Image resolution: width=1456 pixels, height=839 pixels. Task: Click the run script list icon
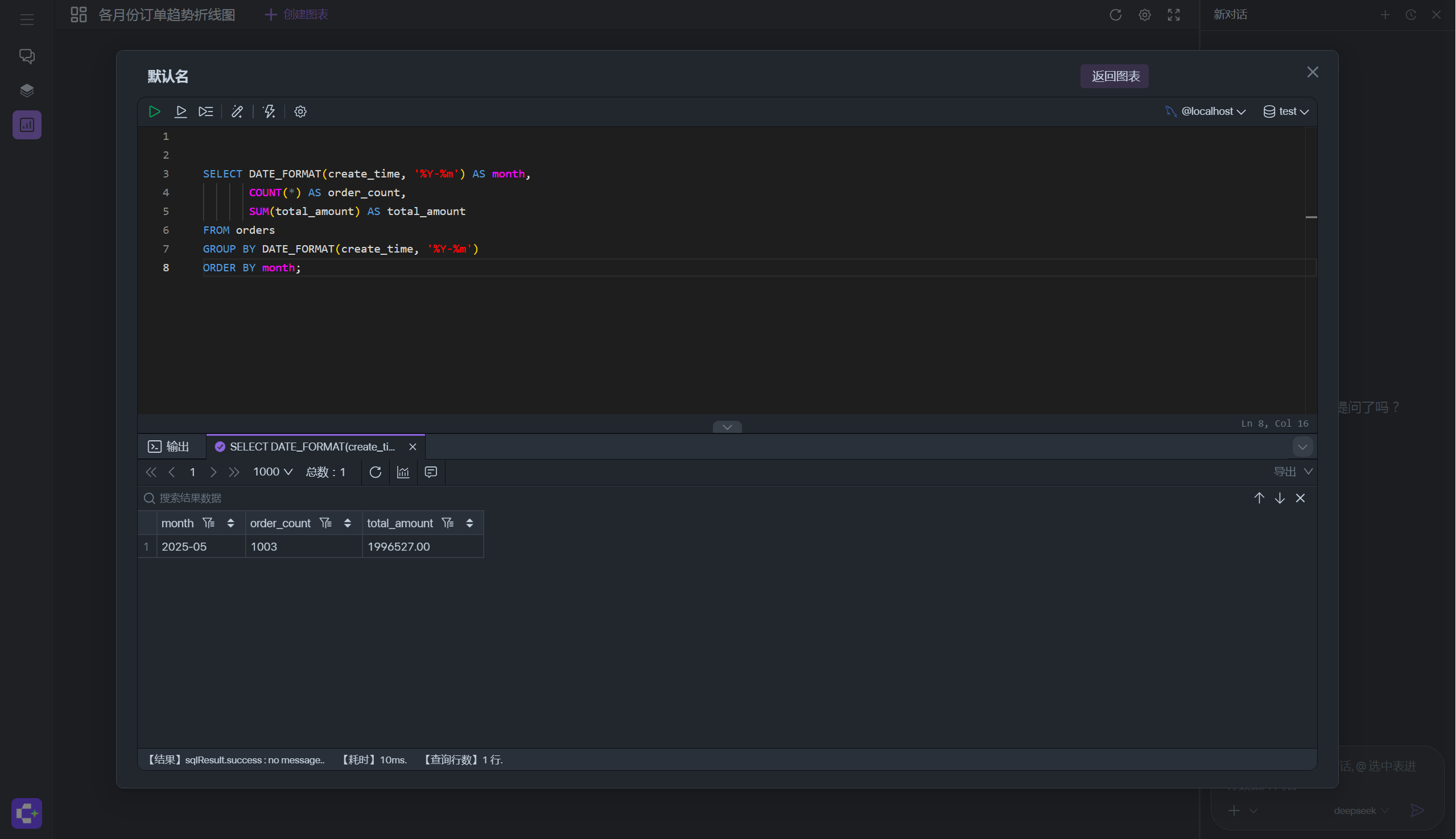[206, 112]
